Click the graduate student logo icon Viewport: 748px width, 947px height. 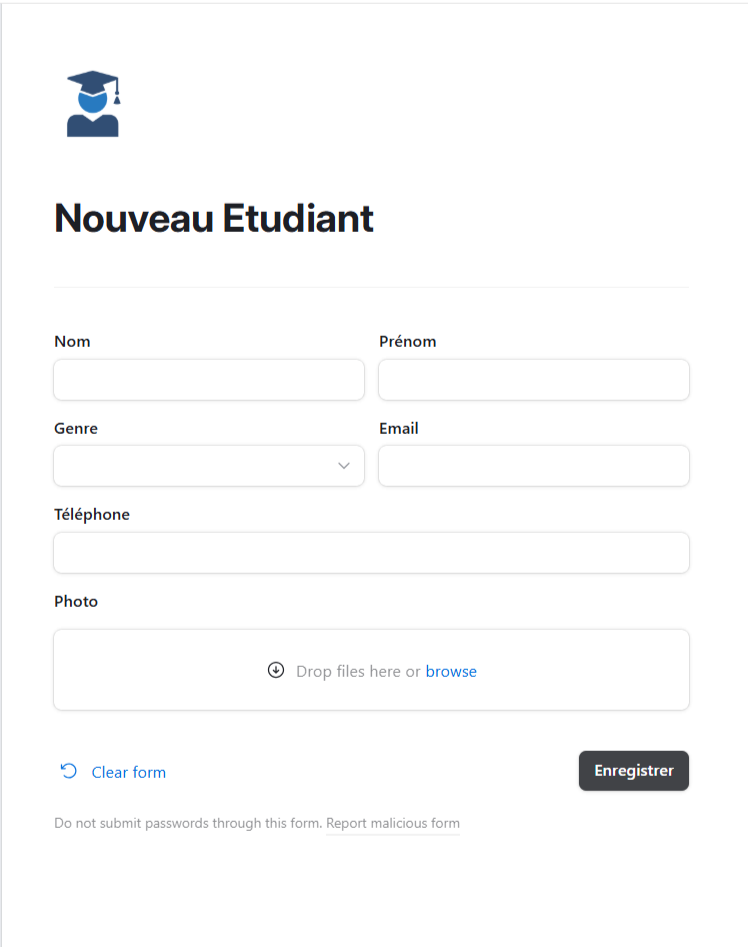[x=93, y=104]
